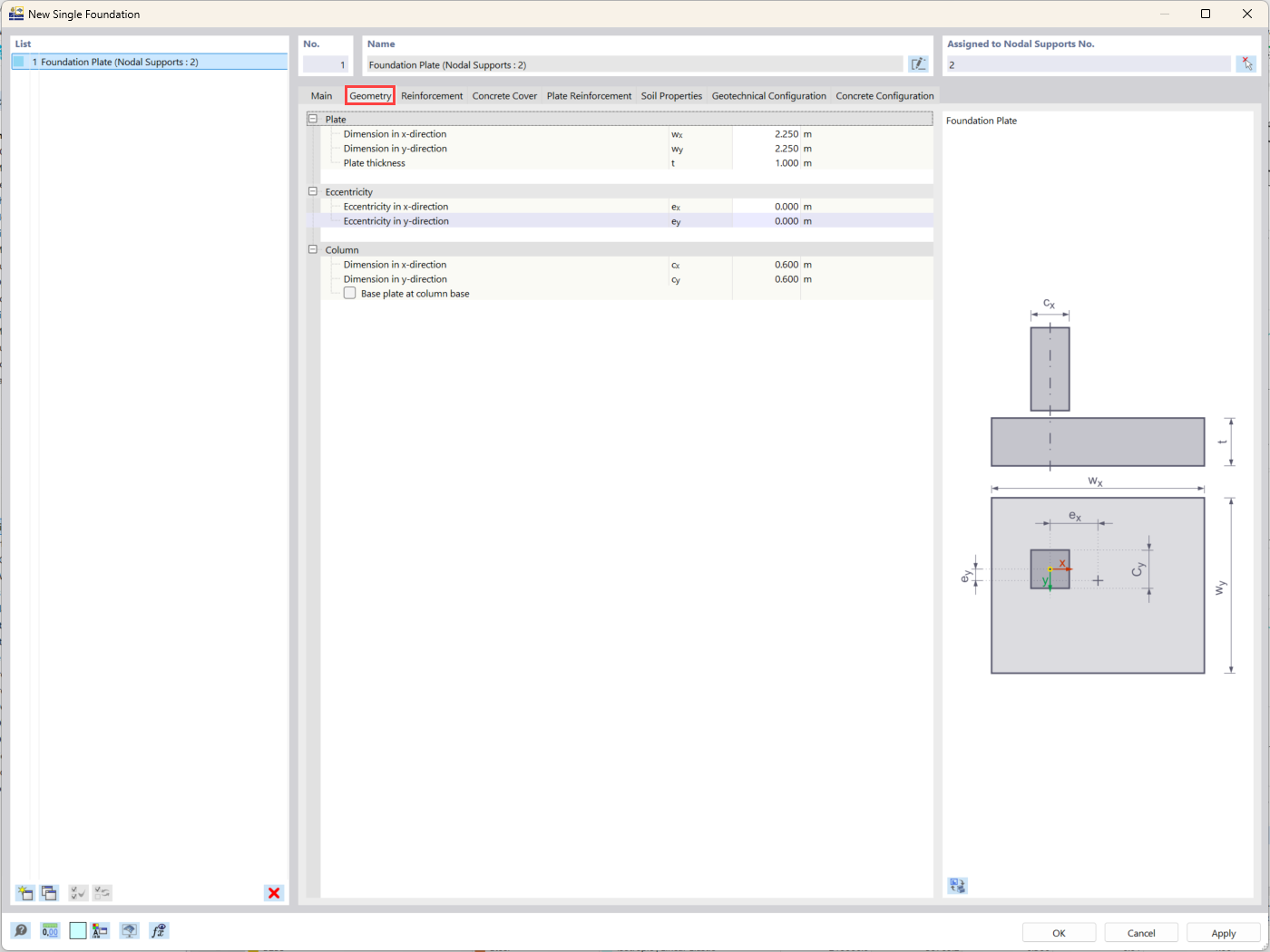Switch to the Soil Properties tab
The image size is (1270, 952).
[670, 95]
